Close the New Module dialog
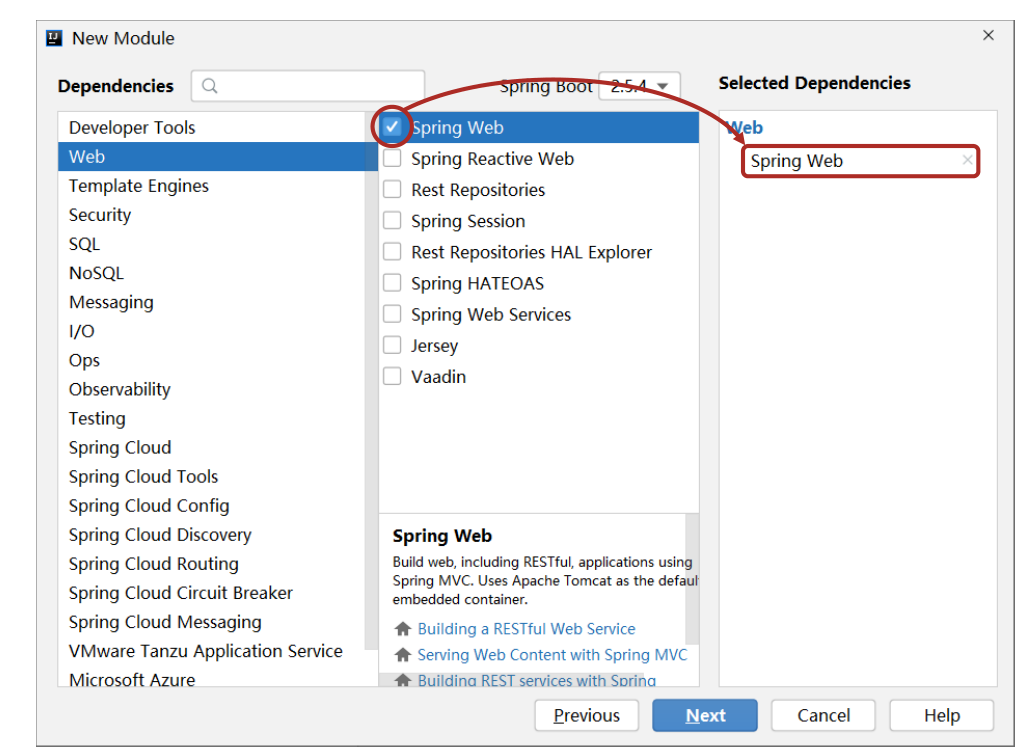 click(x=988, y=36)
